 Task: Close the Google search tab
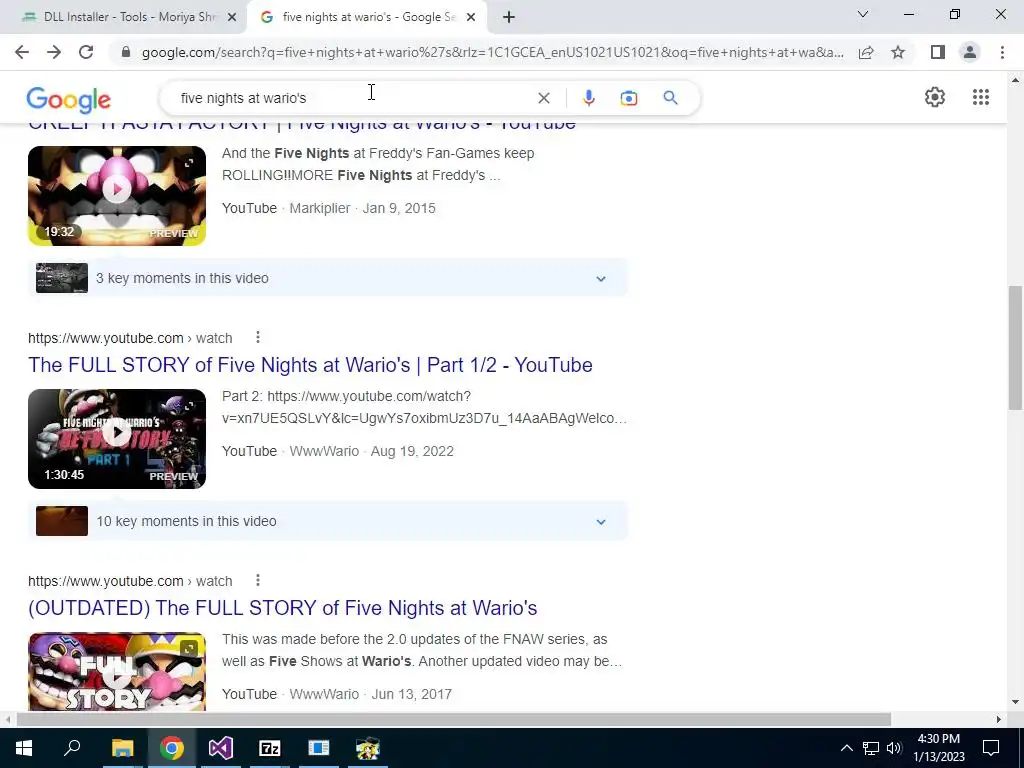click(x=471, y=17)
